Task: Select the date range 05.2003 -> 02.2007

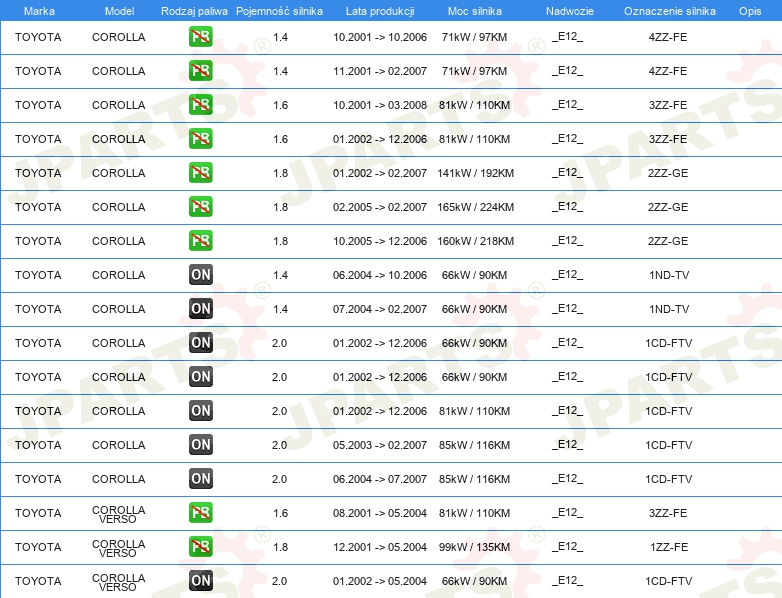Action: pos(380,445)
